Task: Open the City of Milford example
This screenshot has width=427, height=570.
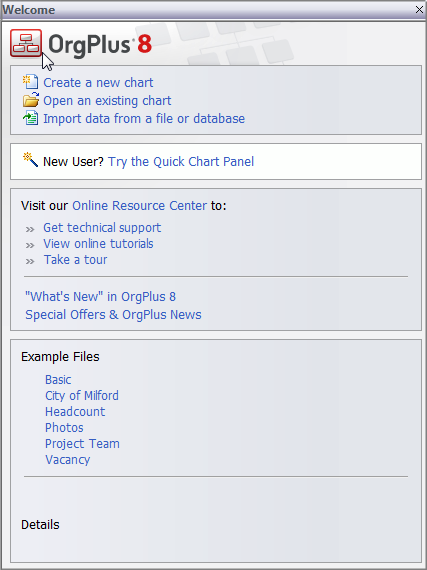Action: (82, 396)
